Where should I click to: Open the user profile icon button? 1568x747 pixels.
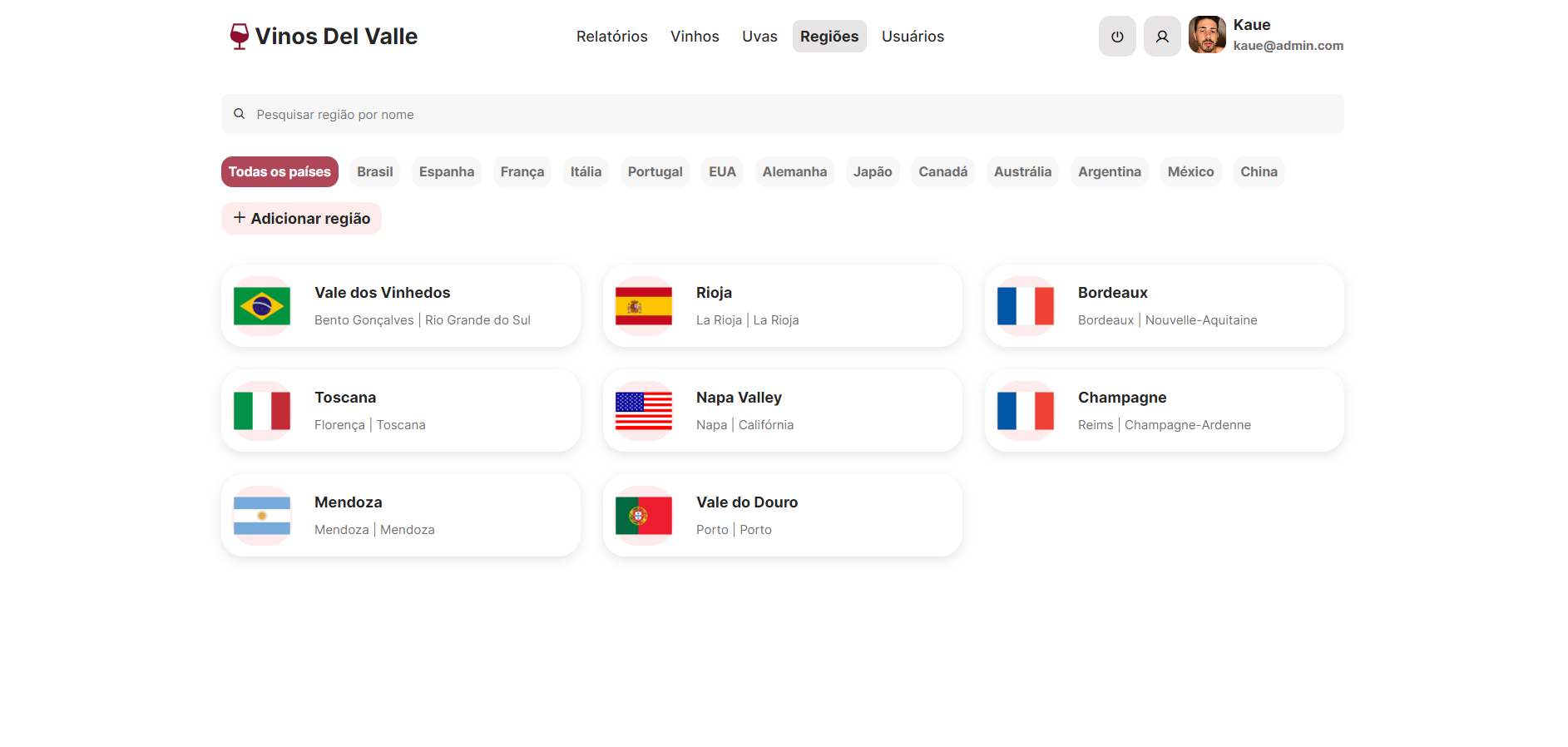coord(1161,37)
